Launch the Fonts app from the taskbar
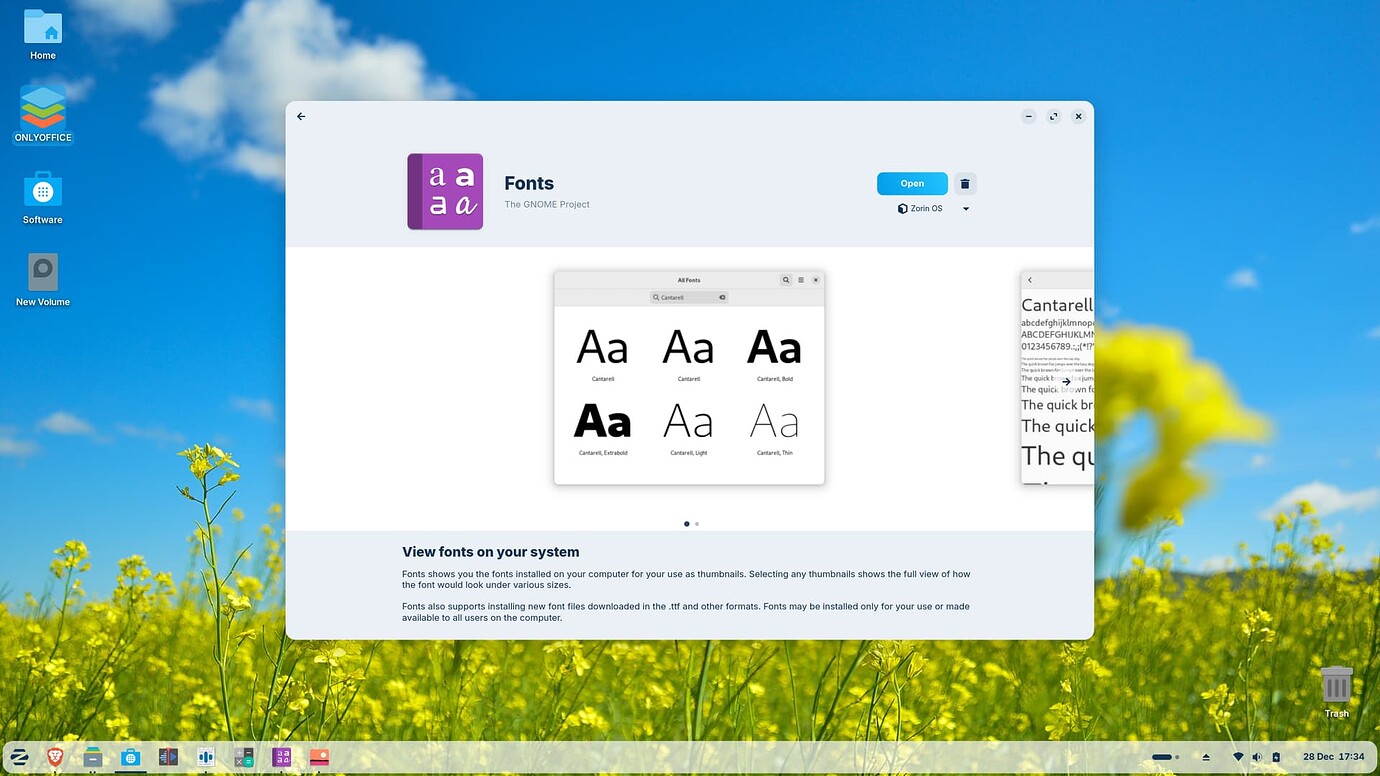This screenshot has height=776, width=1380. coord(281,757)
